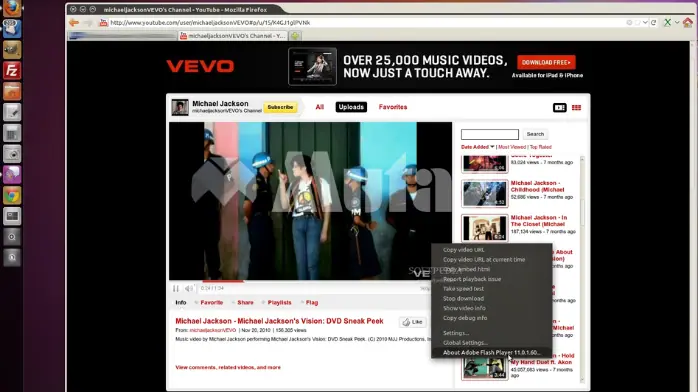Launch Firefox from the Ubuntu dock

coord(12,8)
